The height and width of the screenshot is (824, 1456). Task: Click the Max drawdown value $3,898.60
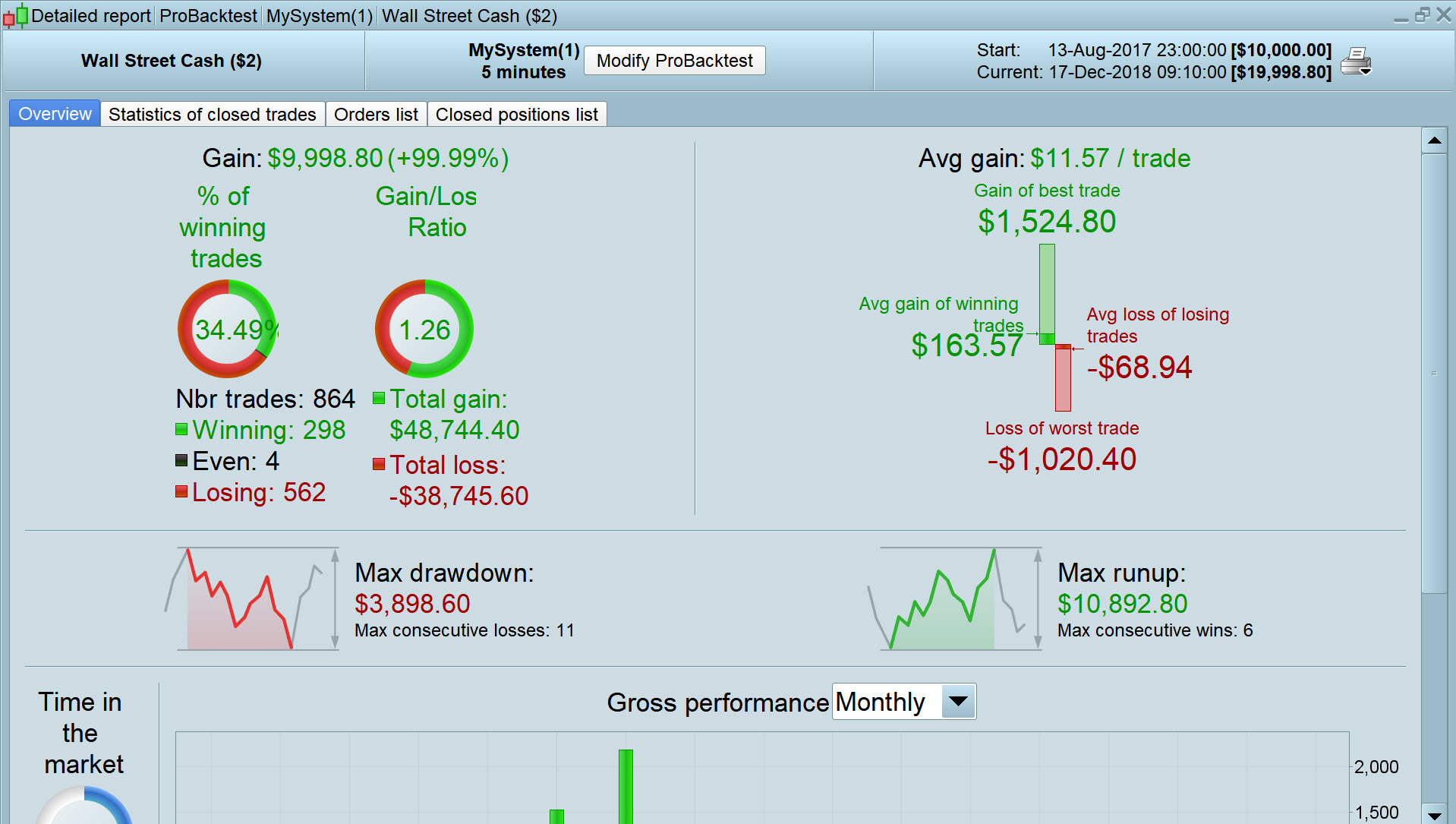click(412, 604)
